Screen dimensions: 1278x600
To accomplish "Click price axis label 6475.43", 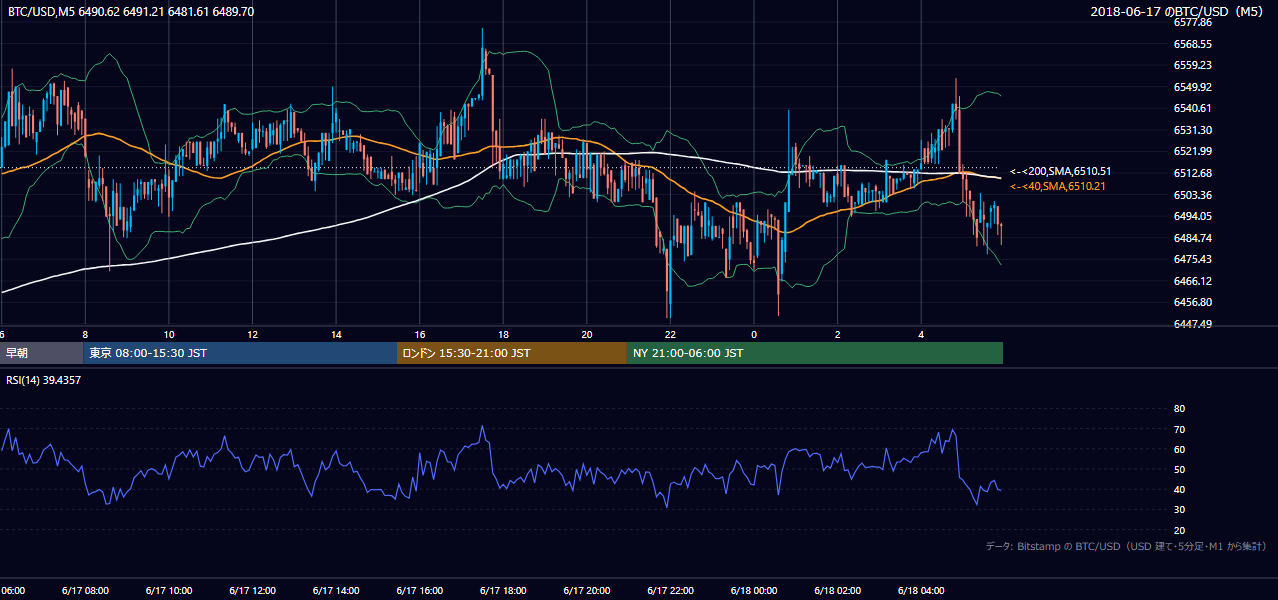I will pyautogui.click(x=1193, y=259).
